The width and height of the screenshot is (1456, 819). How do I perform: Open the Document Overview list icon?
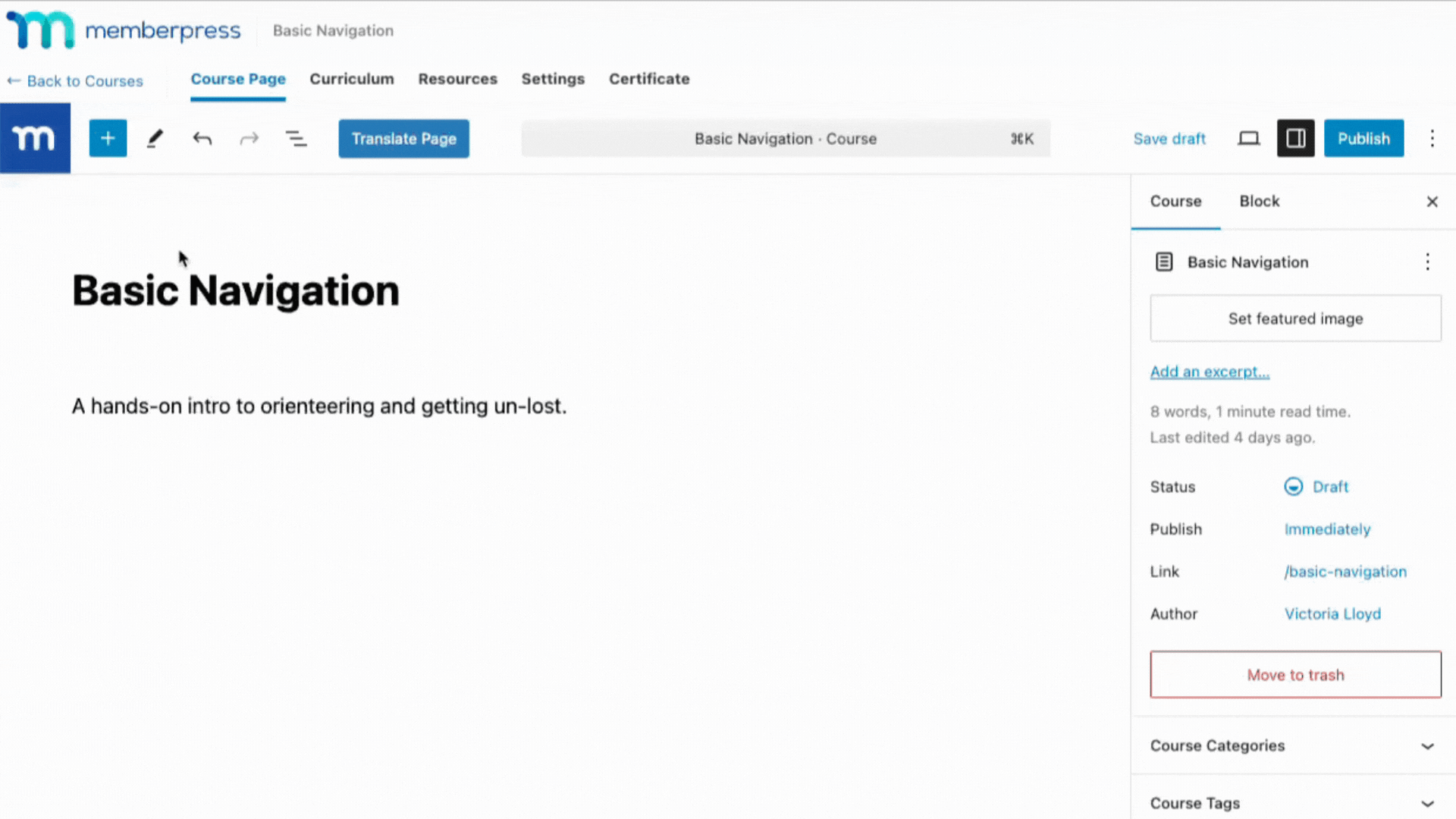point(296,139)
